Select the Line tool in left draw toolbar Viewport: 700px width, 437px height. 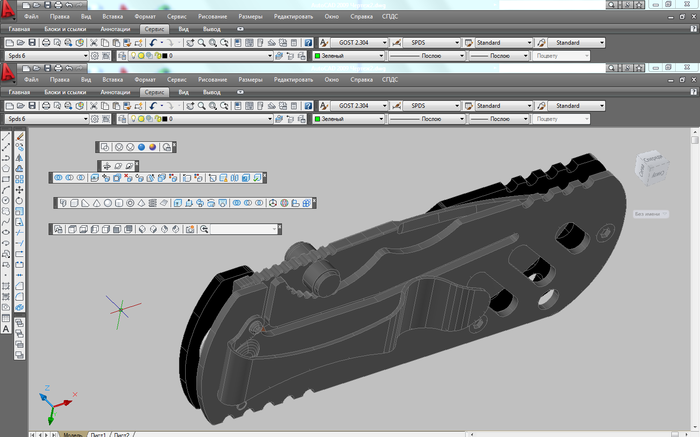[6, 137]
